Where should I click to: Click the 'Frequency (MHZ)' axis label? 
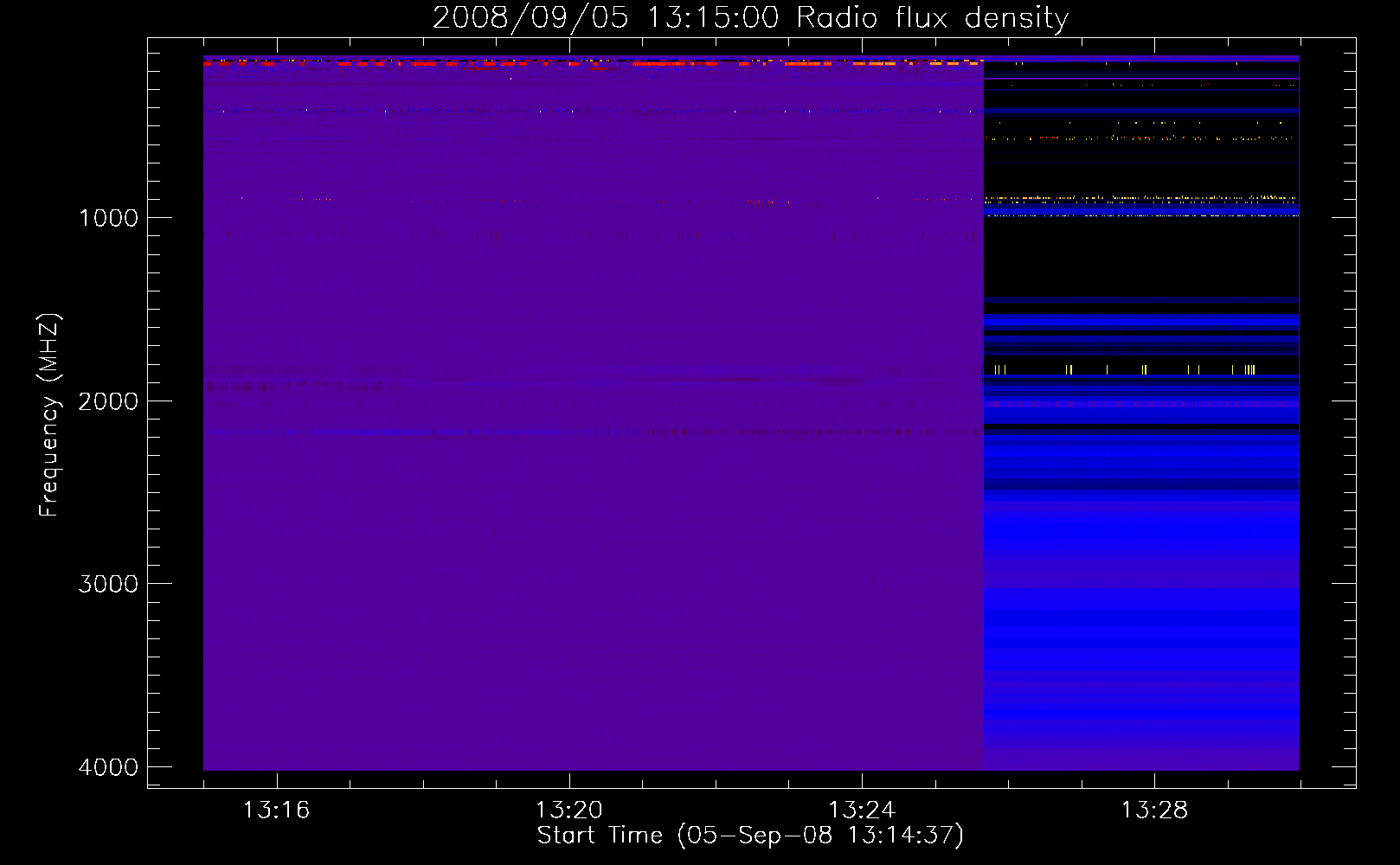click(49, 415)
